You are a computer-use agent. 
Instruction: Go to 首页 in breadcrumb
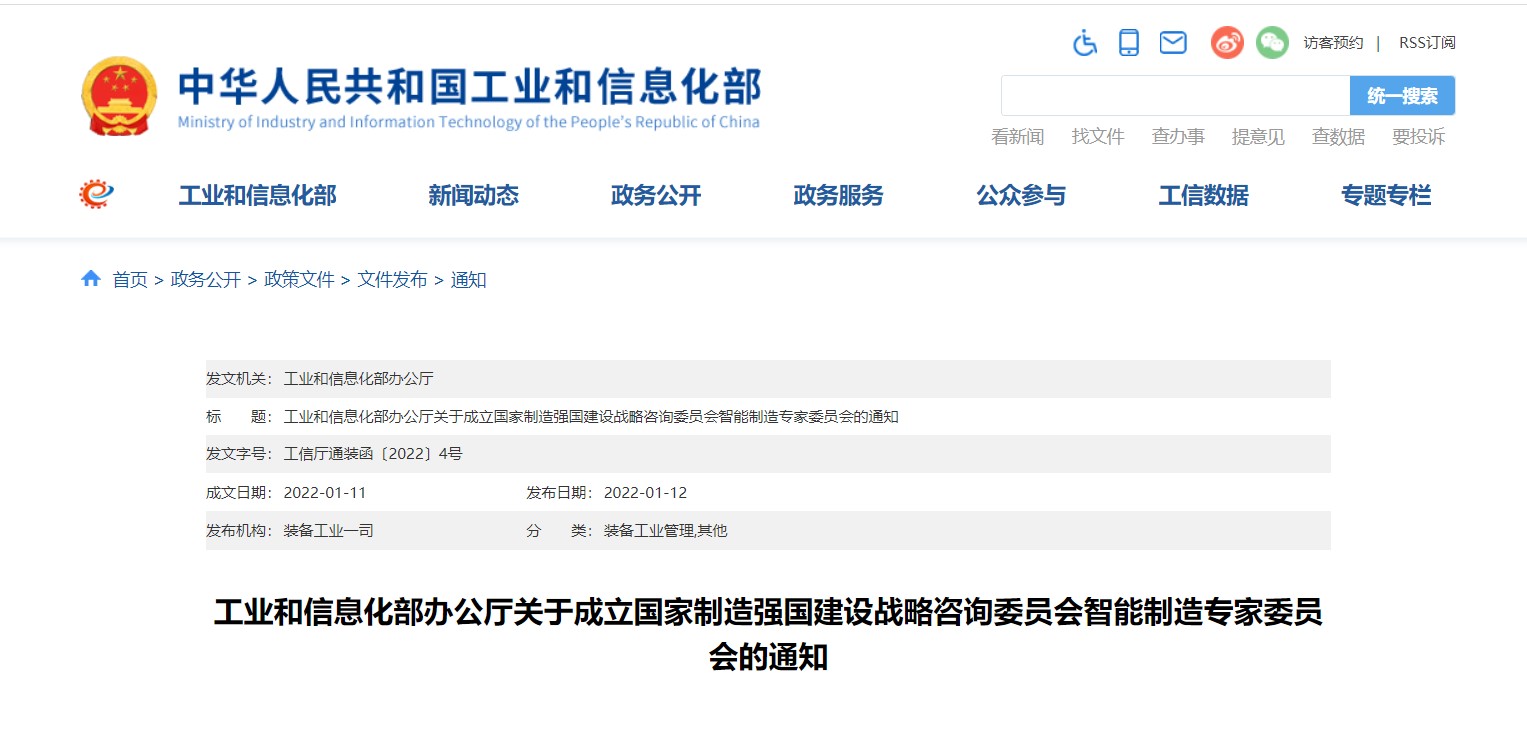click(x=130, y=280)
